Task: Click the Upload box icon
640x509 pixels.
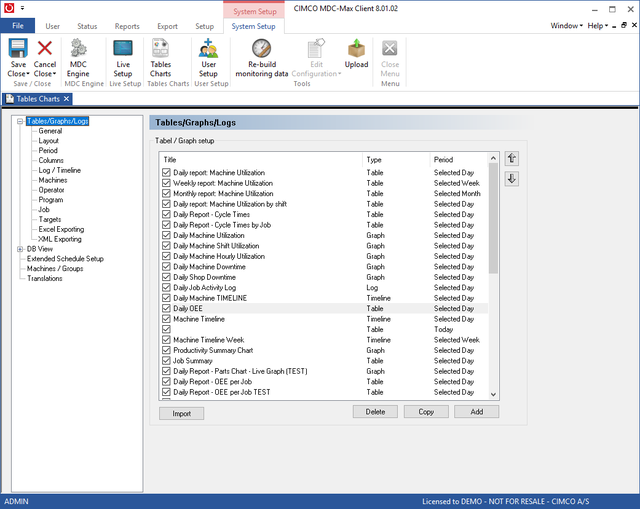Action: [x=356, y=48]
